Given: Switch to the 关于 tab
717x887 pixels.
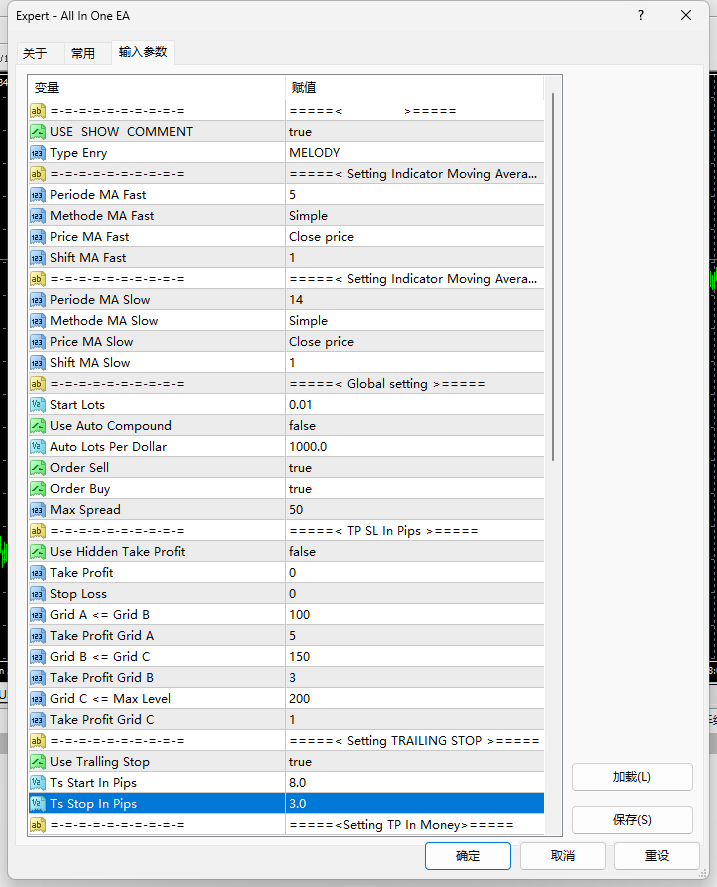Looking at the screenshot, I should click(x=35, y=53).
